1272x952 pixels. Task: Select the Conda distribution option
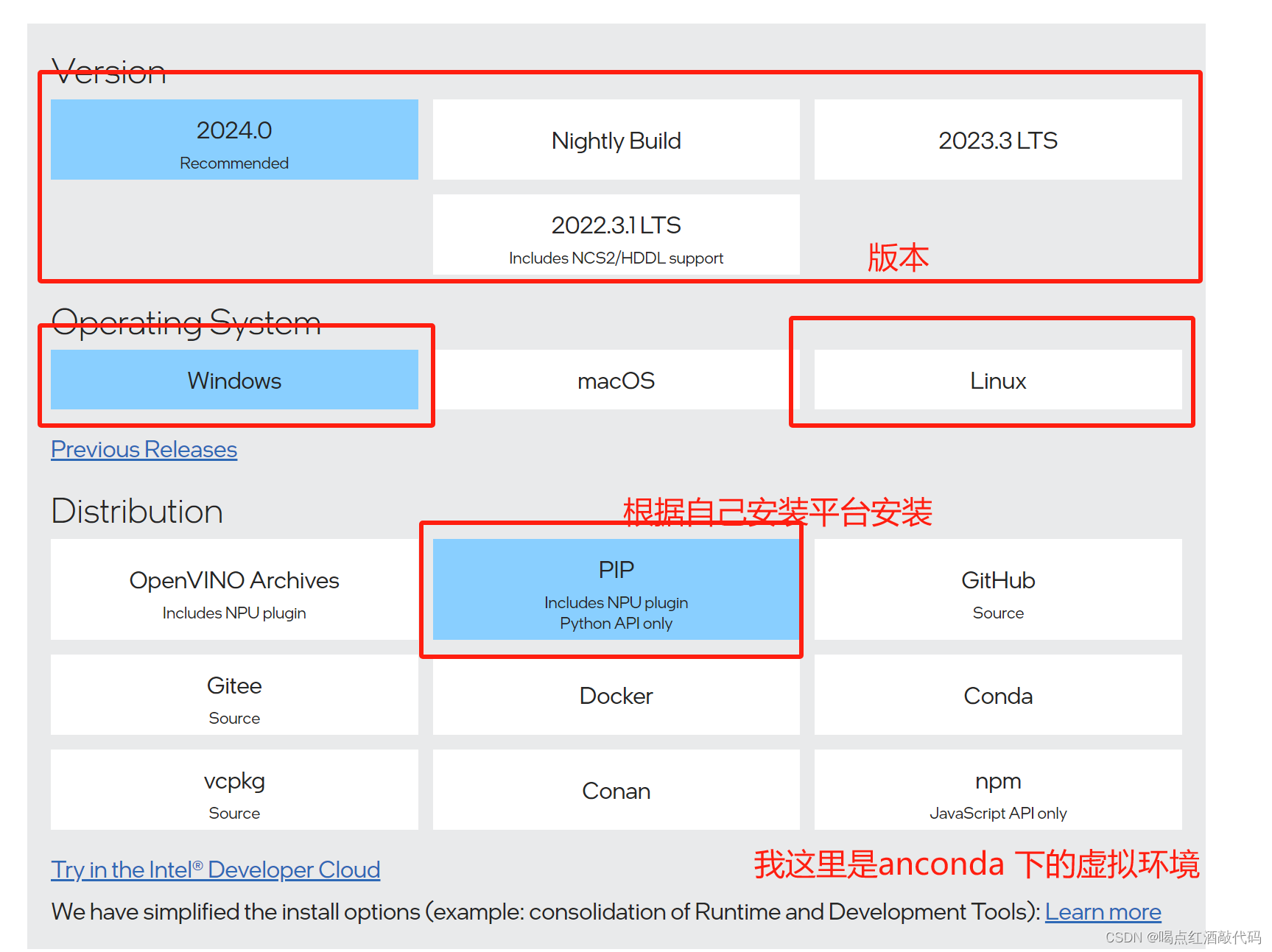[x=997, y=695]
